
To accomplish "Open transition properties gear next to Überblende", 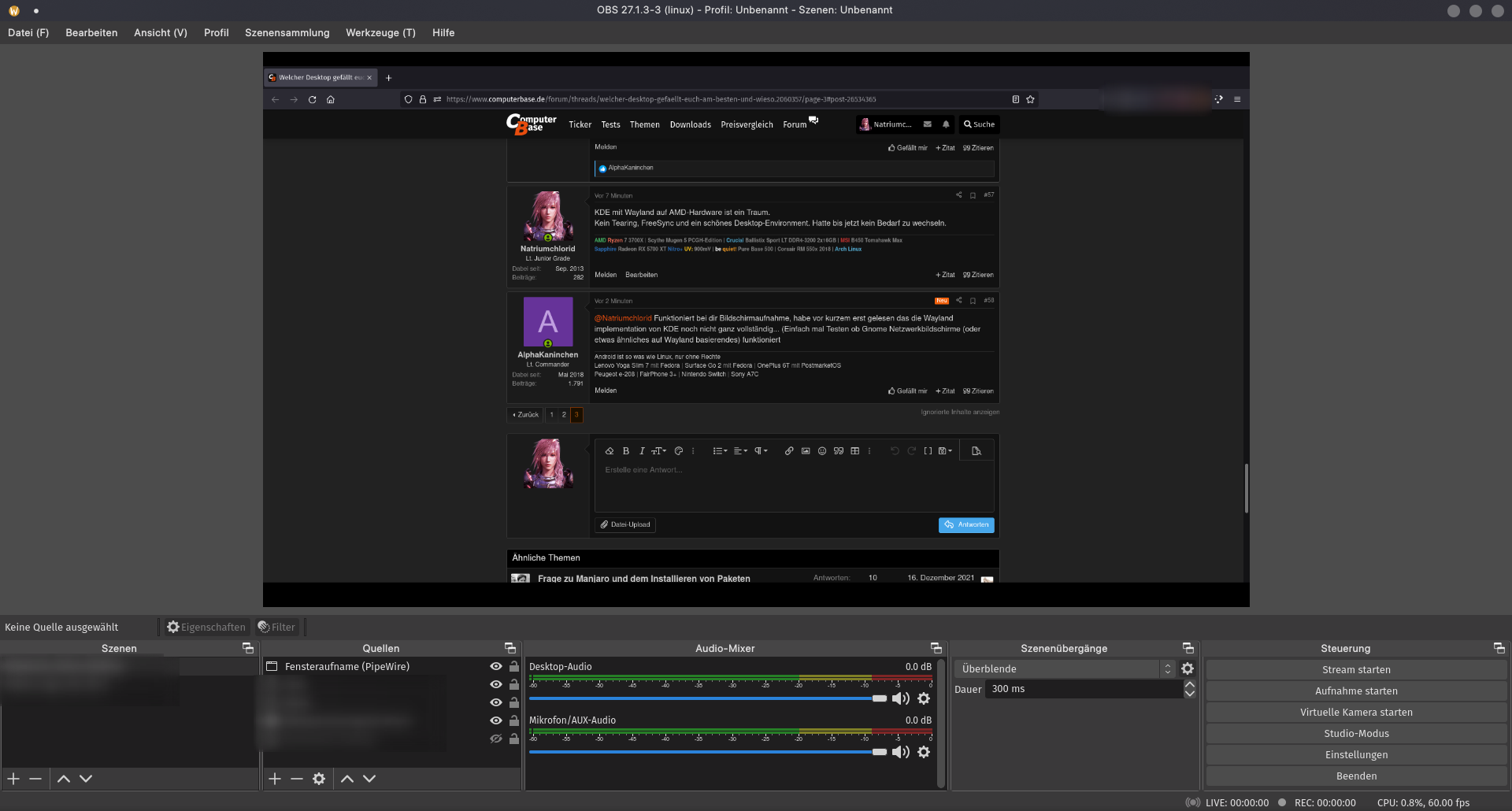I will [1188, 668].
